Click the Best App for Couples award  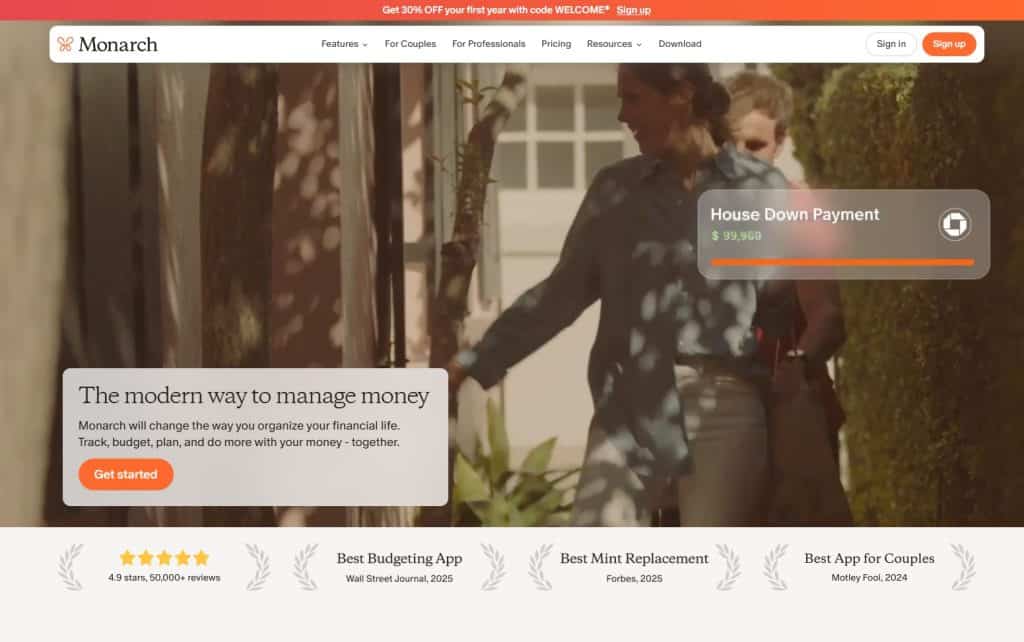869,558
